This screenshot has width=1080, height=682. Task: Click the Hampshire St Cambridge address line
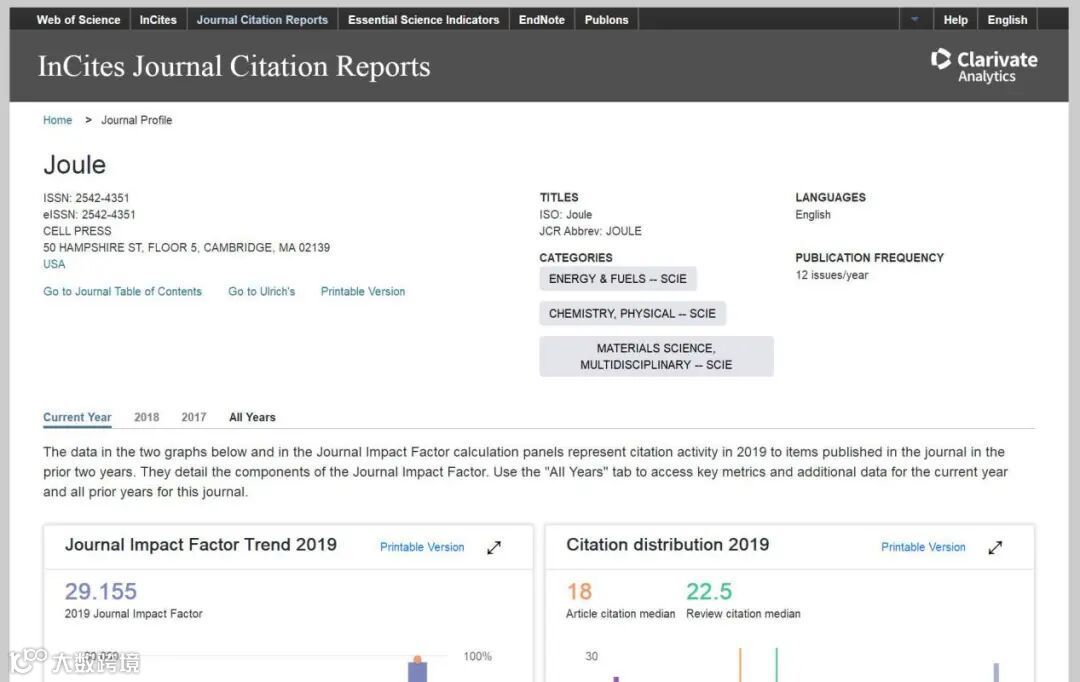[187, 247]
